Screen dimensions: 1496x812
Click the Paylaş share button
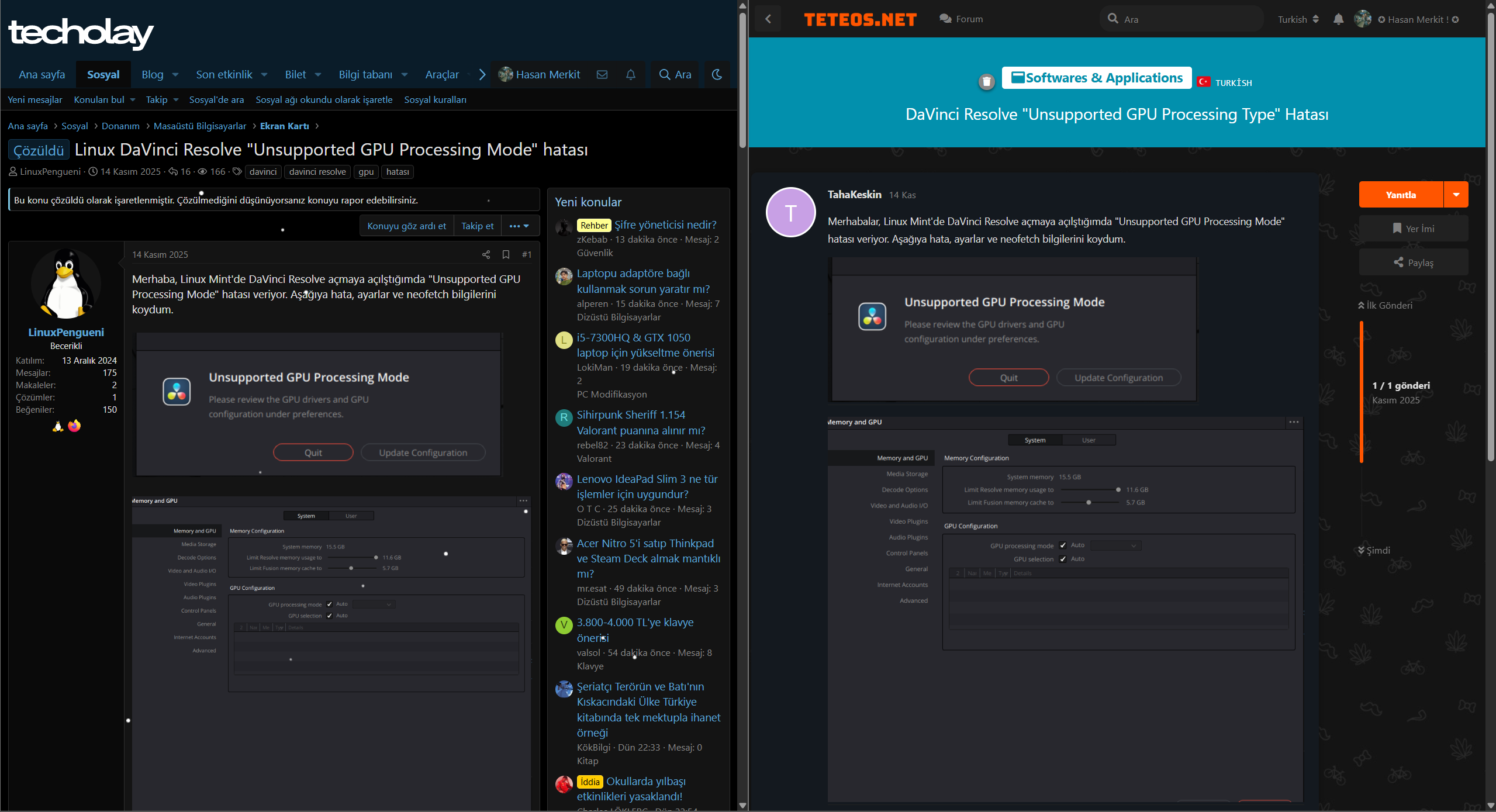(1414, 262)
